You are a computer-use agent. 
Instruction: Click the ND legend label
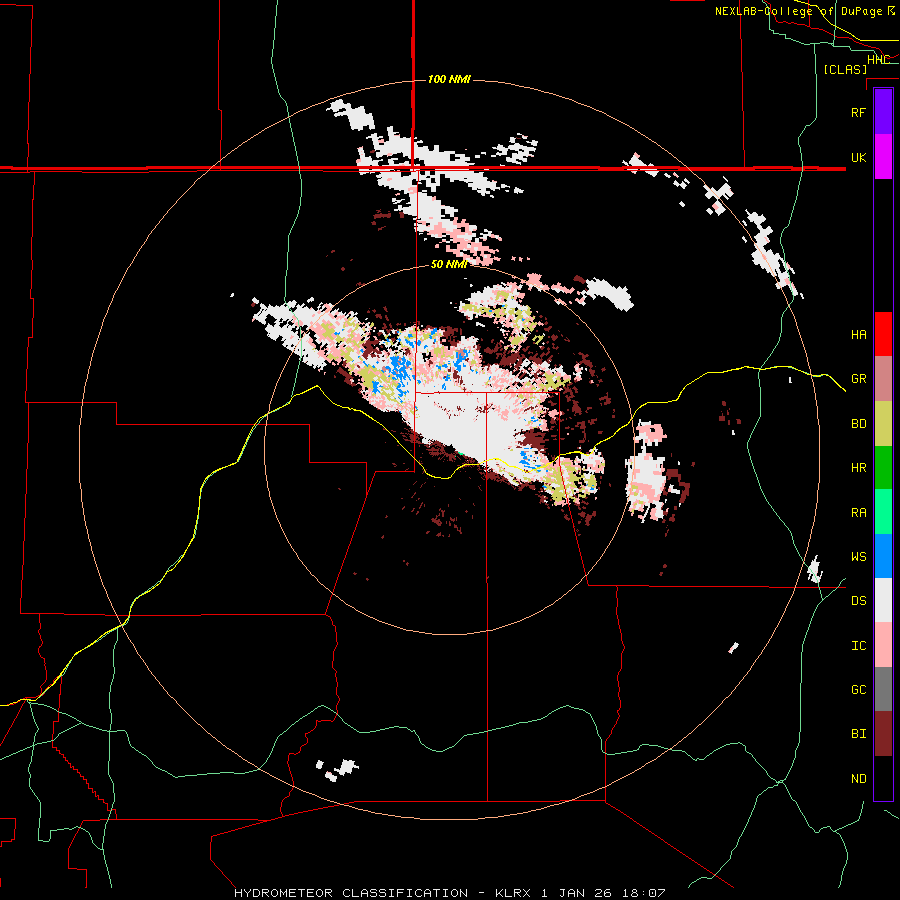coord(858,779)
